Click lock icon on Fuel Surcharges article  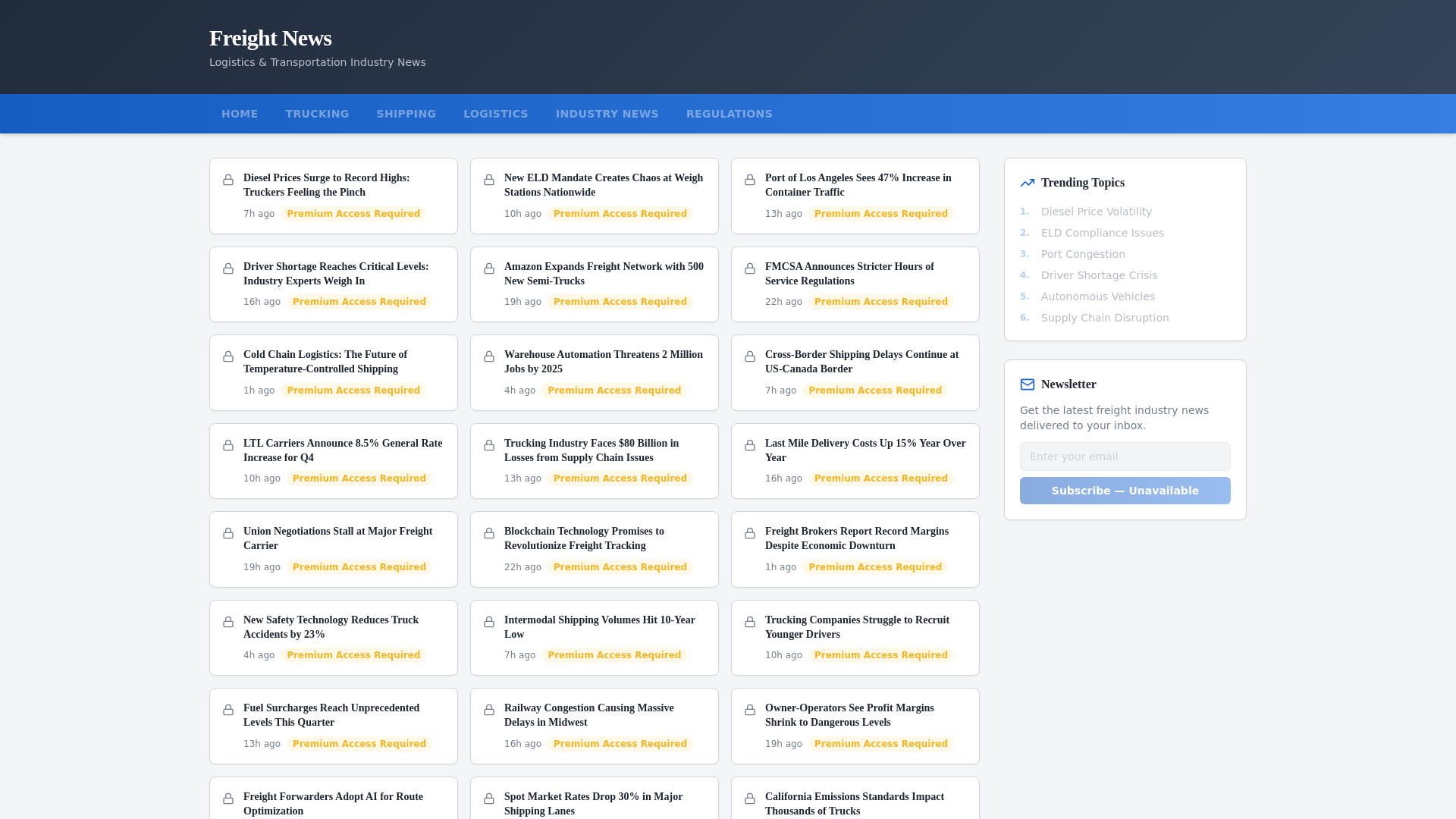click(228, 710)
